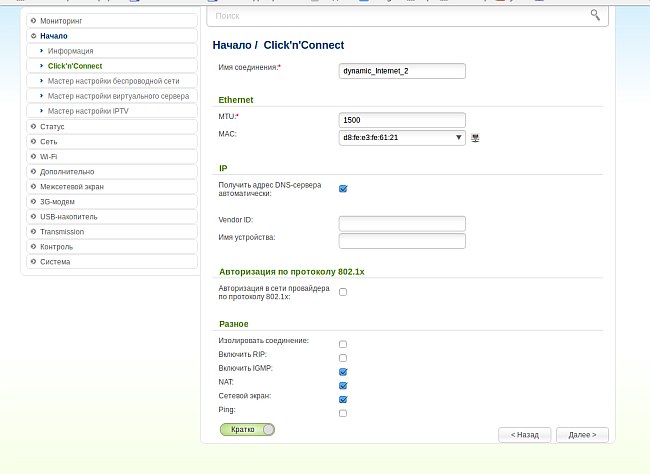
Task: Click the Vendor ID input field
Action: [402, 223]
